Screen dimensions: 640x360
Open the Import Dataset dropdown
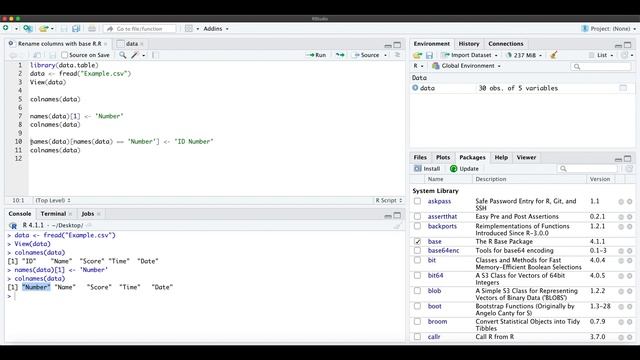pyautogui.click(x=470, y=55)
